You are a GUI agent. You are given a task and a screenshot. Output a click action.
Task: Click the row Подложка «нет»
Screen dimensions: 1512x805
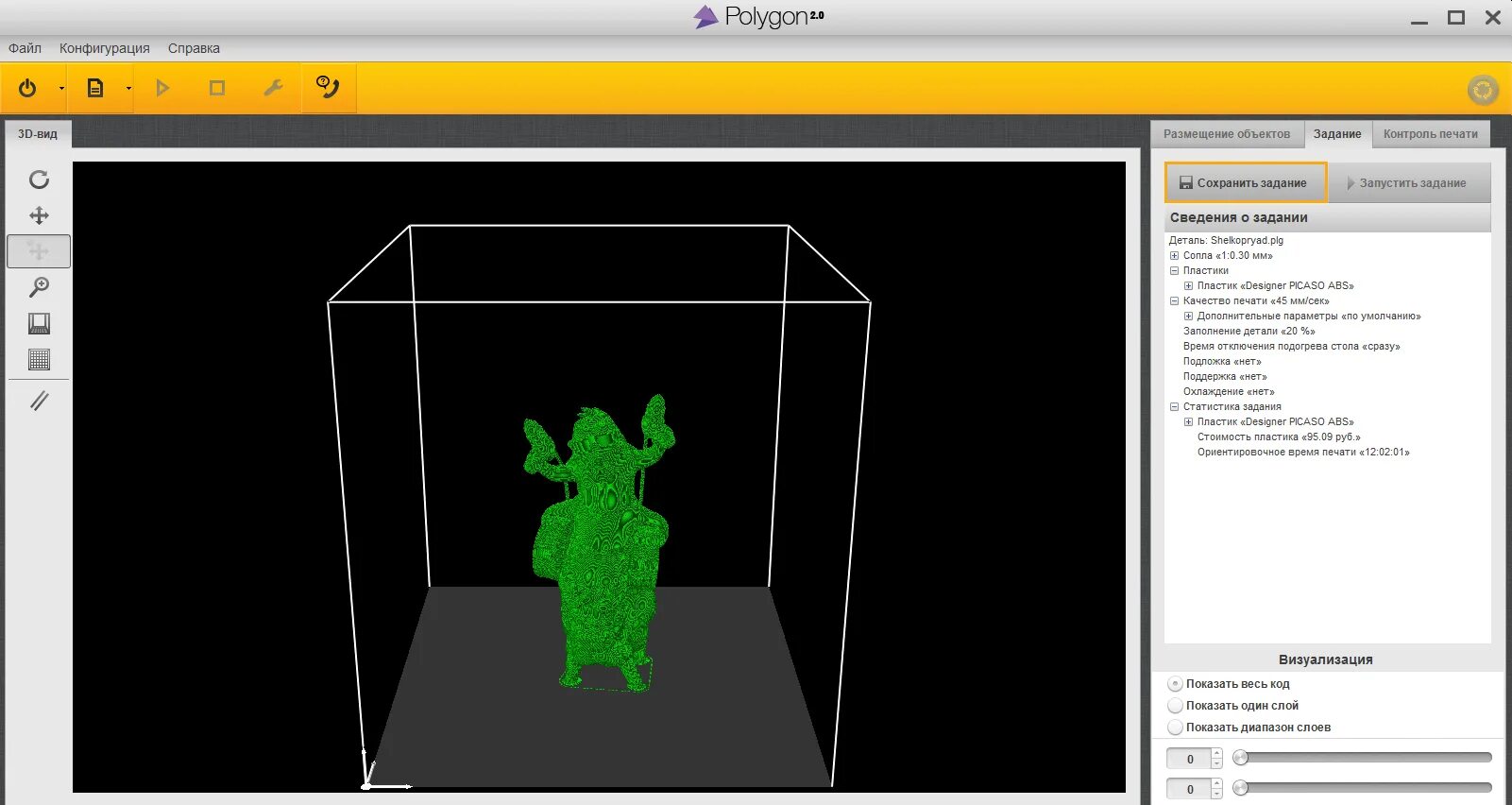coord(1222,362)
